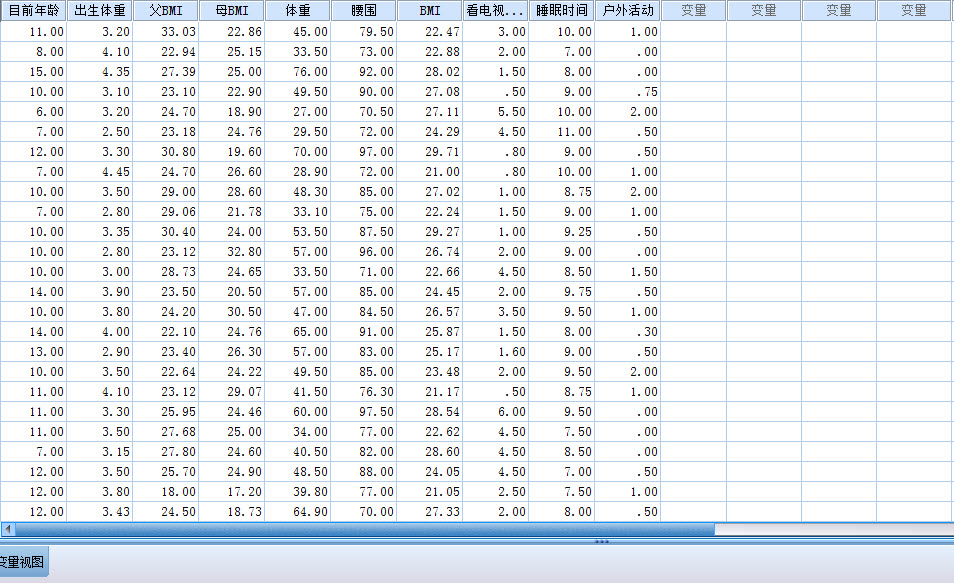Select the cell containing 28.73

pyautogui.click(x=166, y=272)
